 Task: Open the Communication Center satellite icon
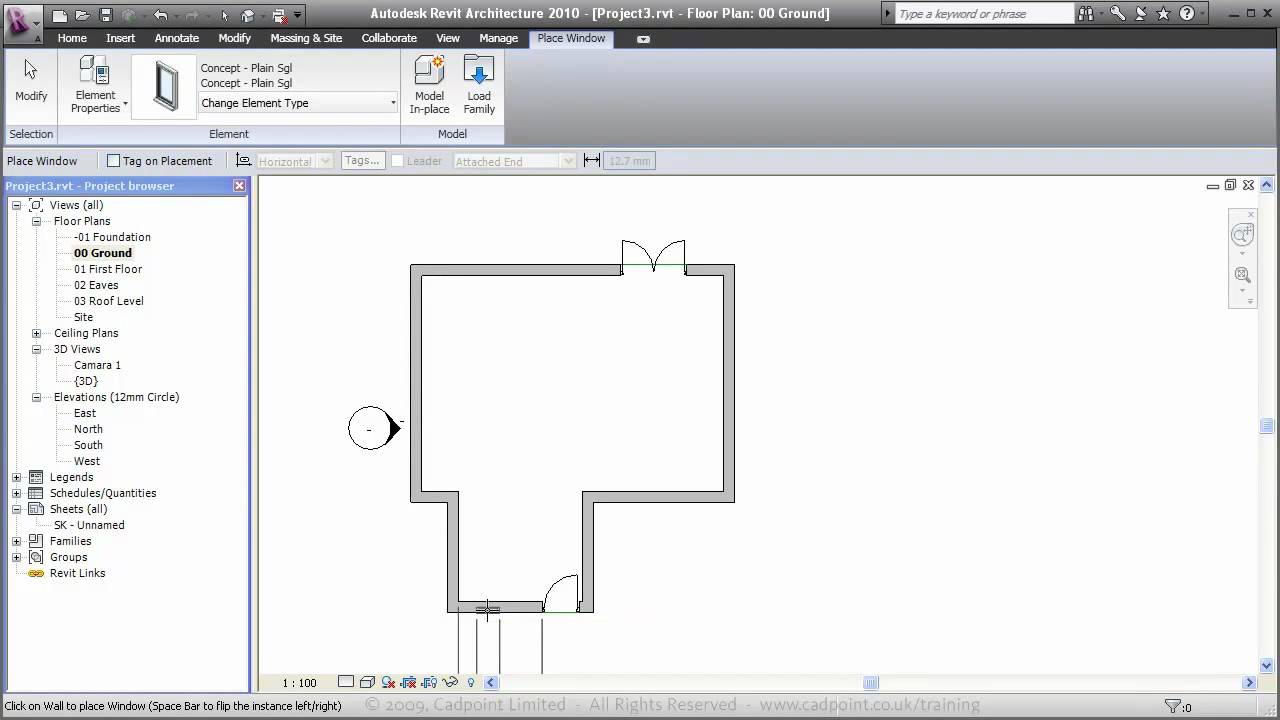tap(1140, 14)
